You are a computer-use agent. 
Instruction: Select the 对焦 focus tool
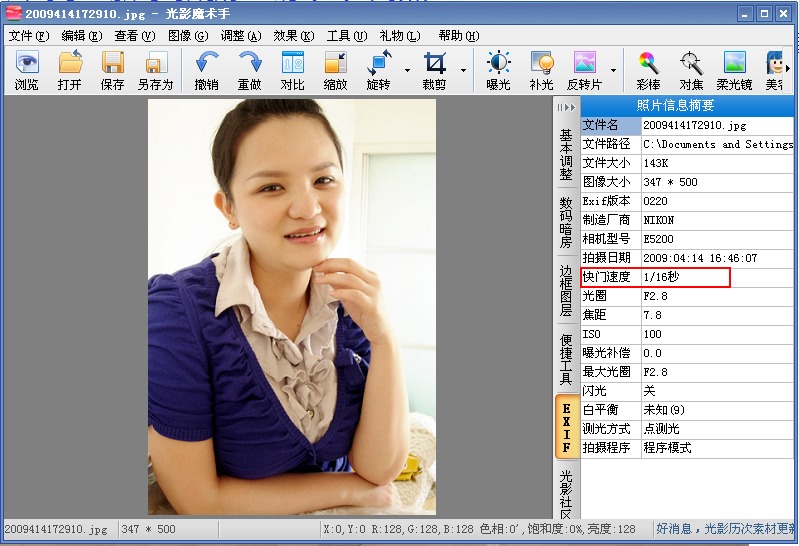(691, 70)
